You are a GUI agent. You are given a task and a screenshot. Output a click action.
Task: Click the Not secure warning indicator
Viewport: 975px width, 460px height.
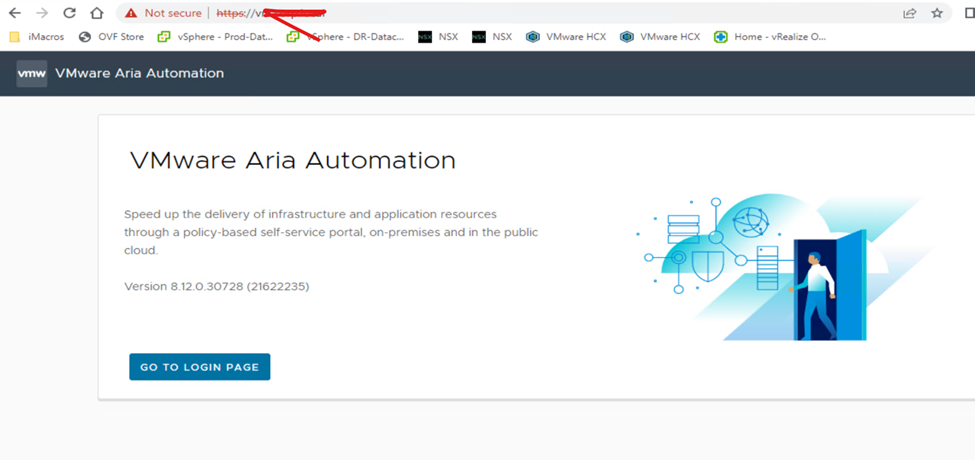(163, 13)
